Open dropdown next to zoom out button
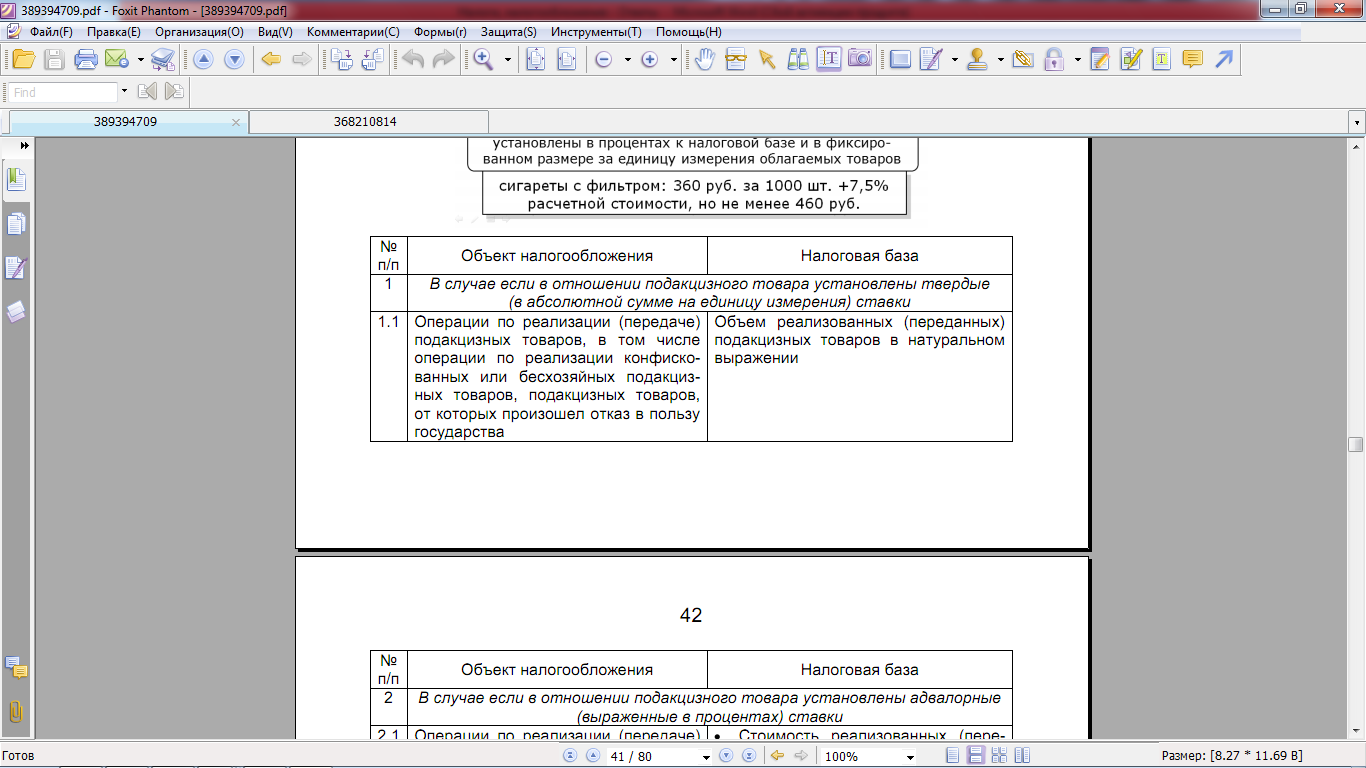Screen dimensions: 1366x768 627,60
